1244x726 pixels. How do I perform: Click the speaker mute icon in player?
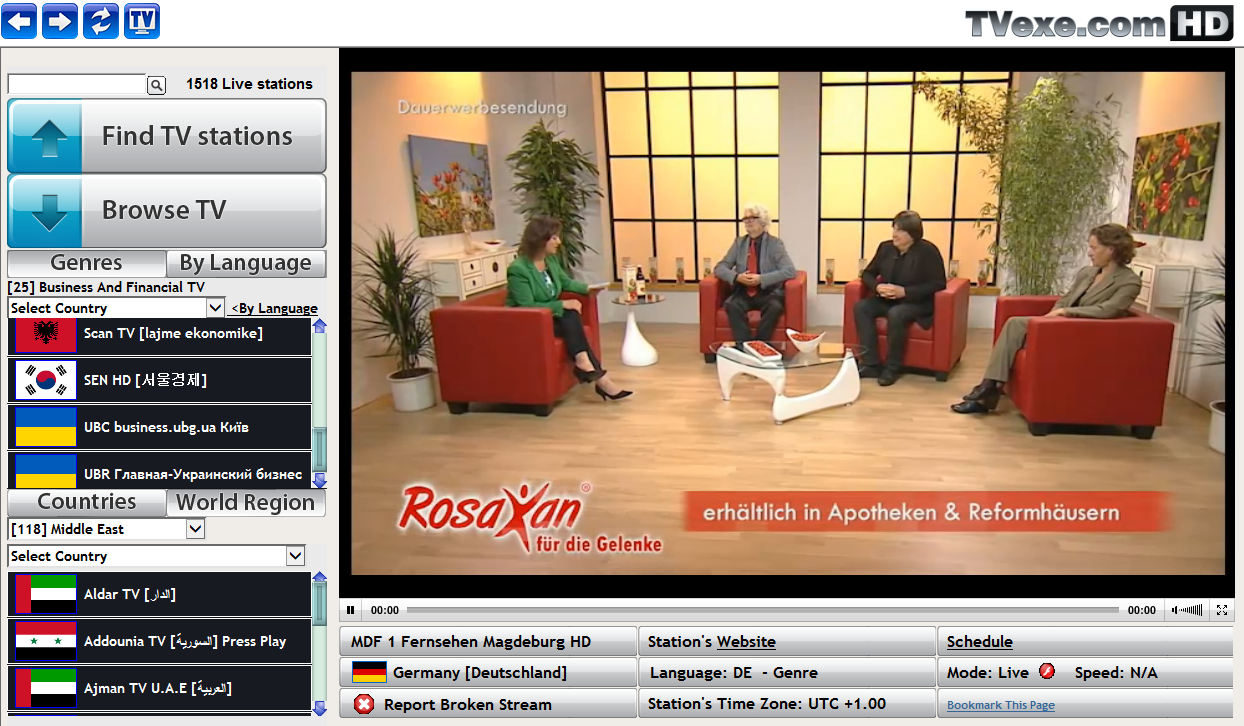[x=1177, y=610]
